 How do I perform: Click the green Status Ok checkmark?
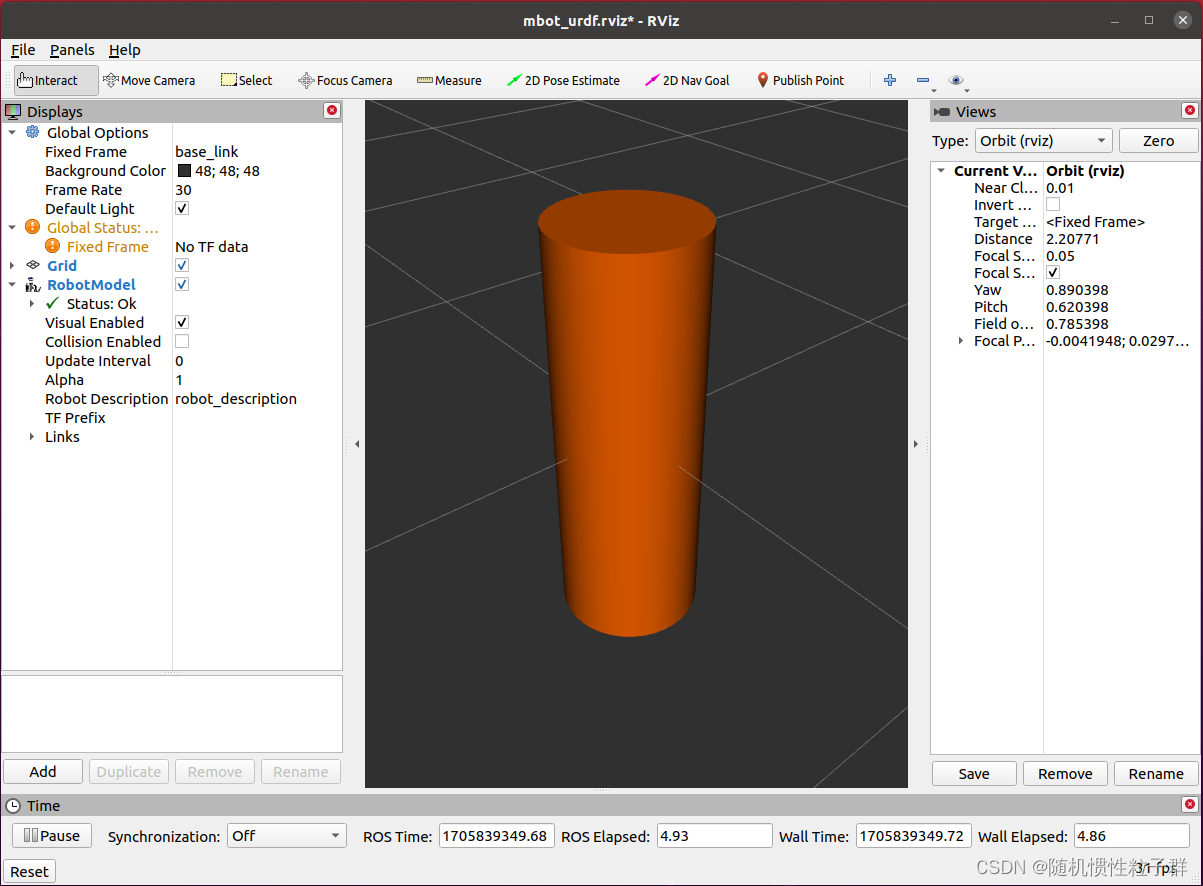pos(53,303)
